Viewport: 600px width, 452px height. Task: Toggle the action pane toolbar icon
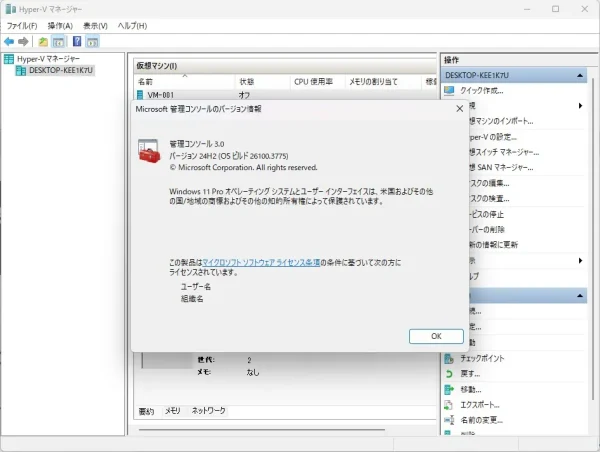point(92,42)
